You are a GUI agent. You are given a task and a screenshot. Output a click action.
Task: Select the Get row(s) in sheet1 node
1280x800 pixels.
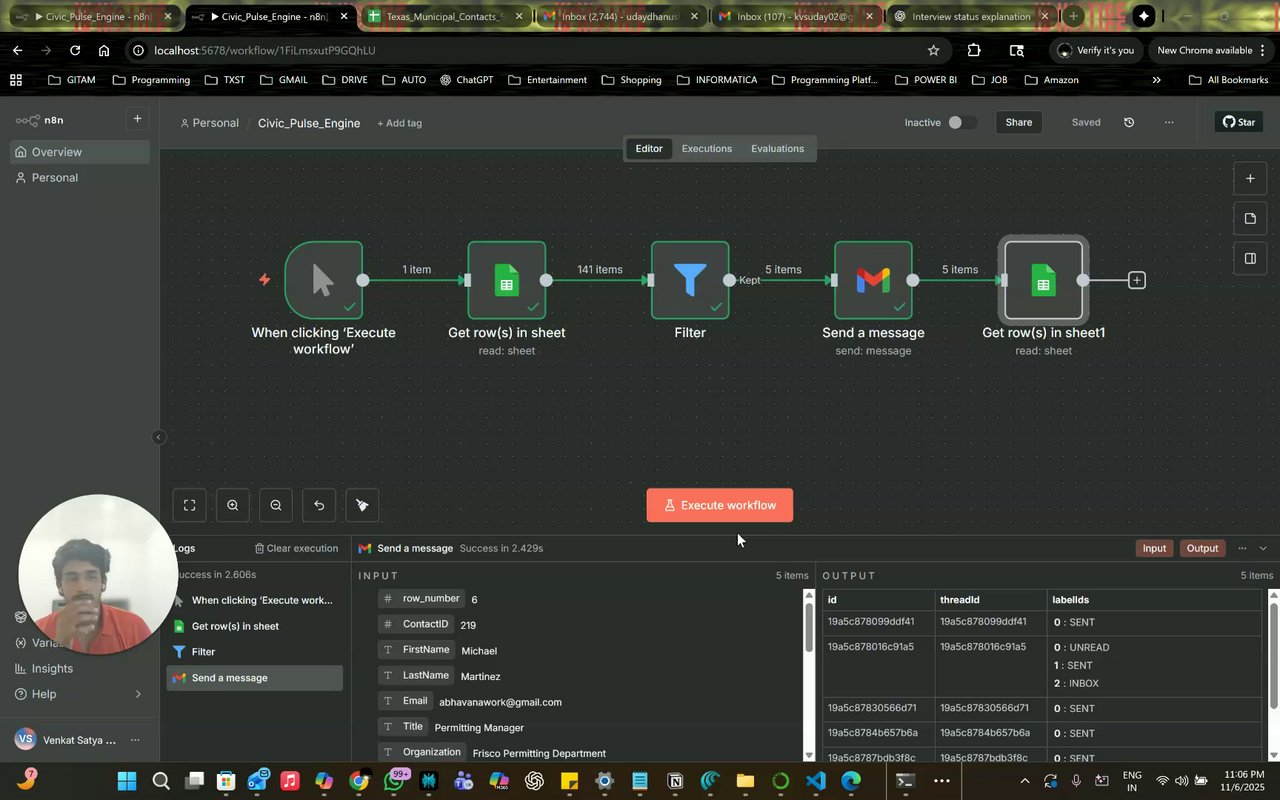[1043, 280]
